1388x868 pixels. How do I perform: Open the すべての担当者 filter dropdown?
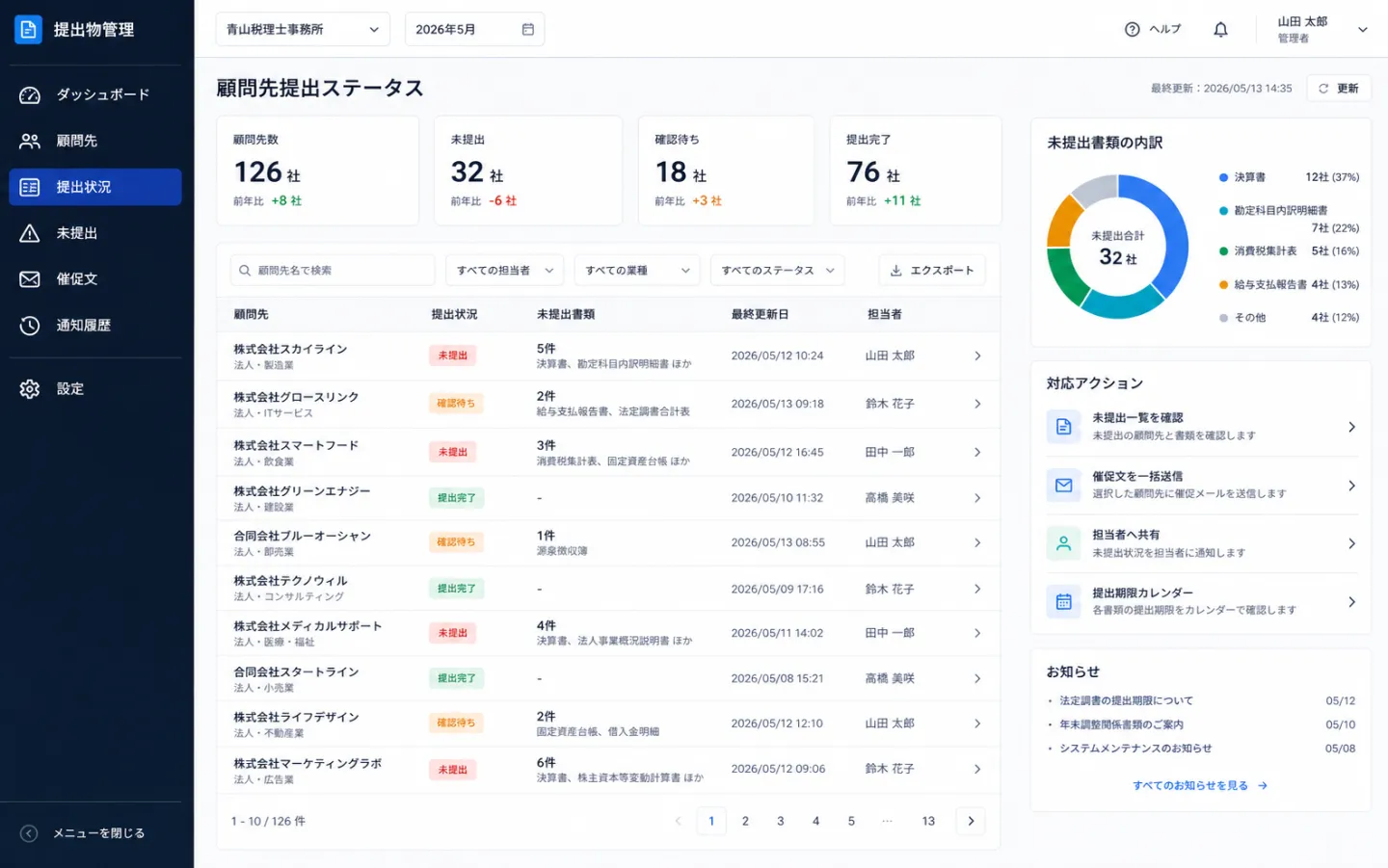[x=505, y=271]
